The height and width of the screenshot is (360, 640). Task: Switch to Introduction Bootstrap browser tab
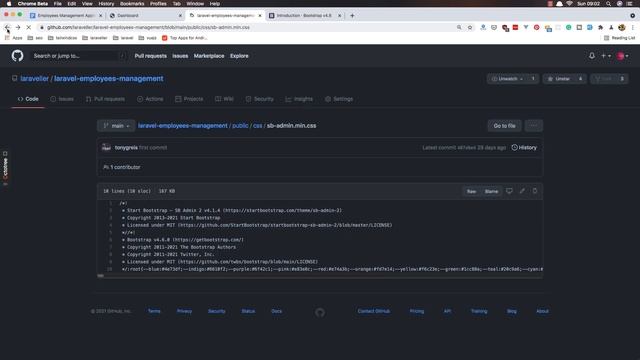pyautogui.click(x=305, y=16)
